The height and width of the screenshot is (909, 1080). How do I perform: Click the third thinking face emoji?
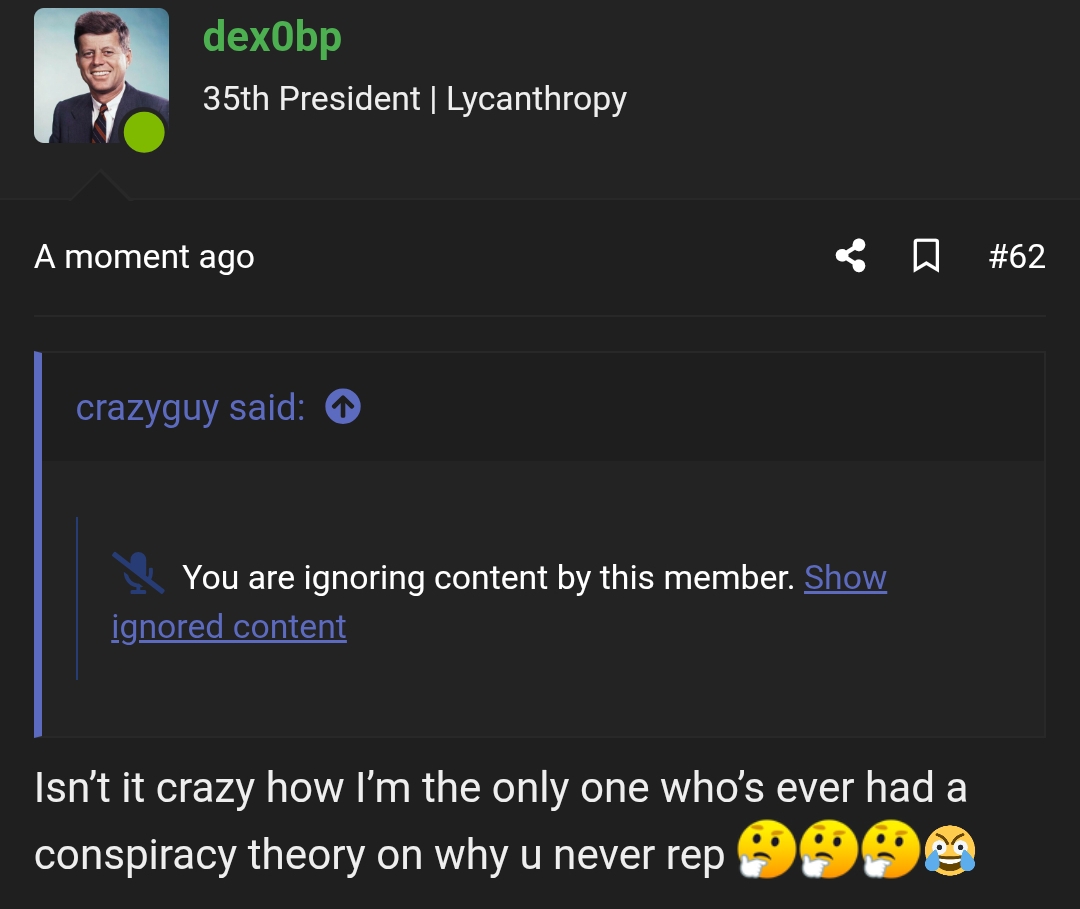(891, 849)
